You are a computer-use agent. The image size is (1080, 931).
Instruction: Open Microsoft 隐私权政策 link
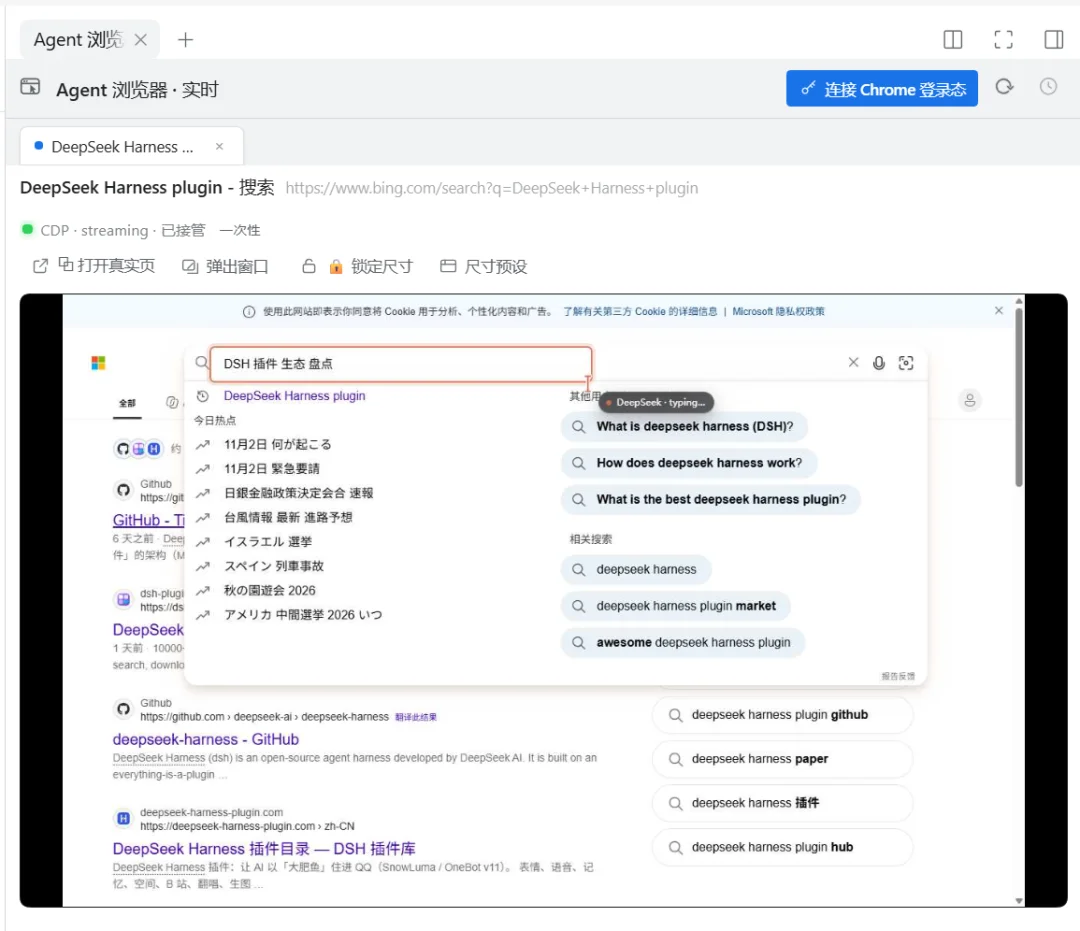point(778,311)
